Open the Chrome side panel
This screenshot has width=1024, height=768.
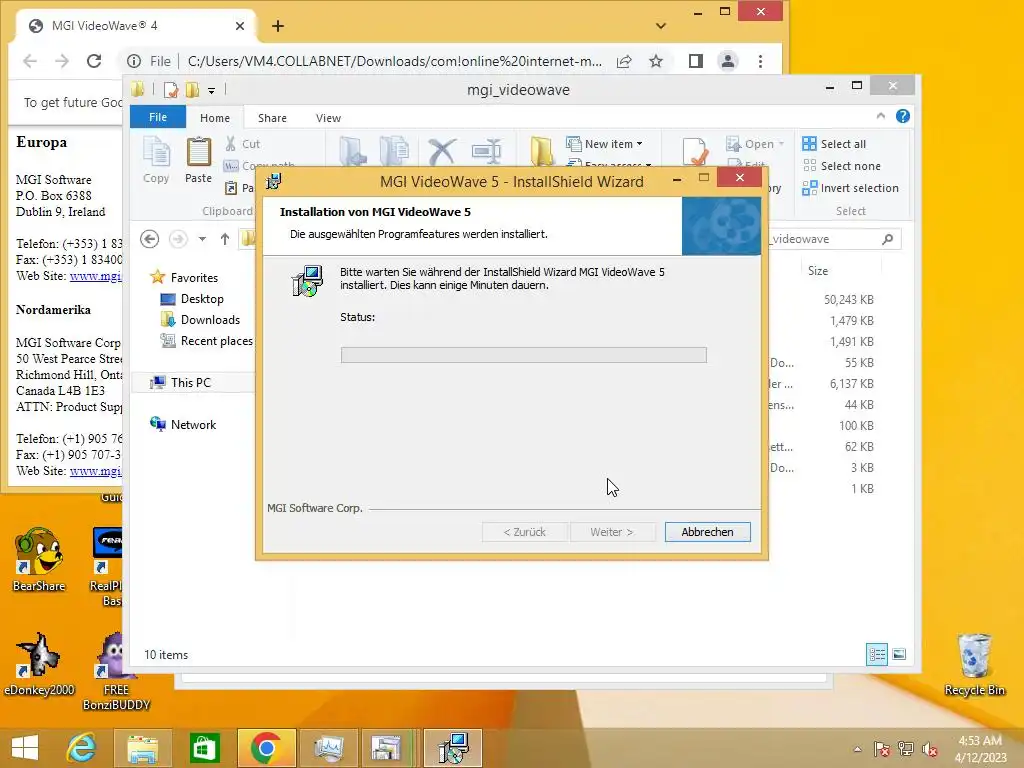click(696, 61)
